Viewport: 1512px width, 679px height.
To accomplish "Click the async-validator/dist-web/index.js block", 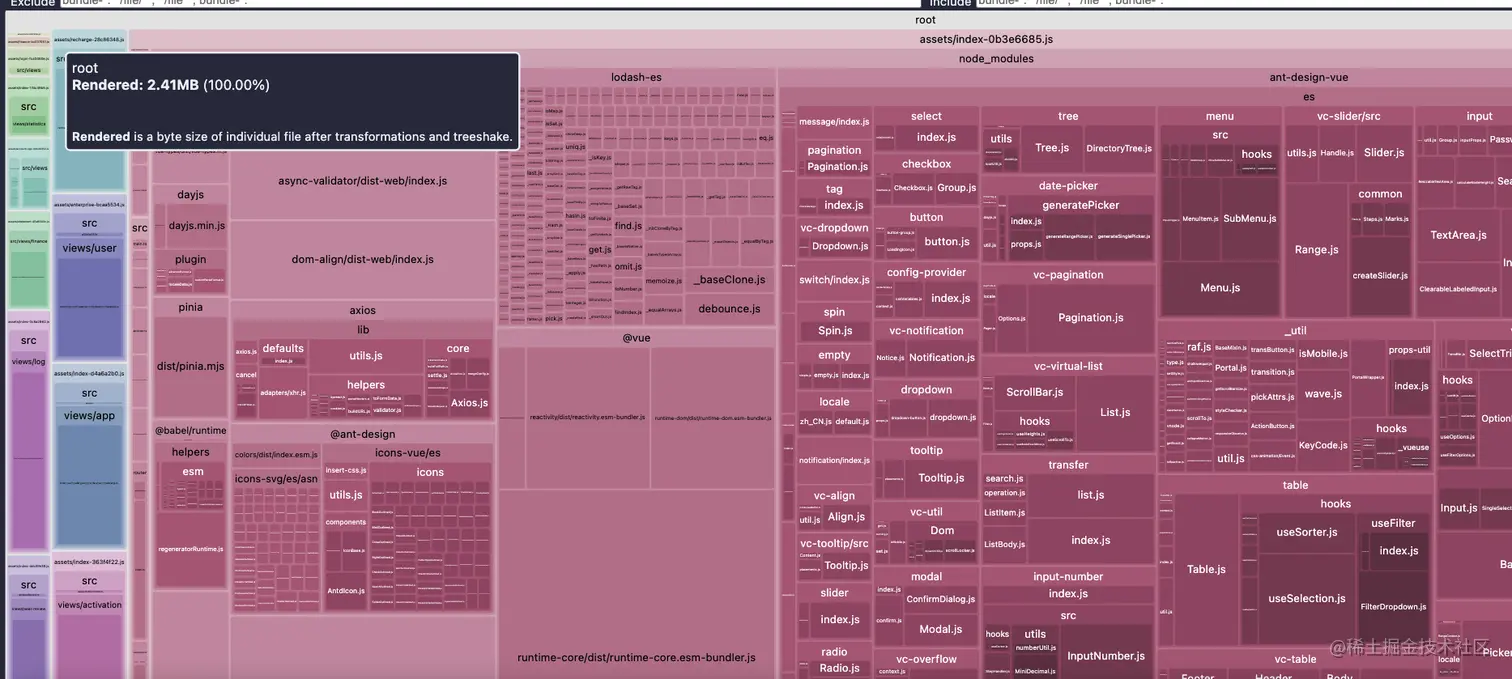I will click(x=362, y=181).
